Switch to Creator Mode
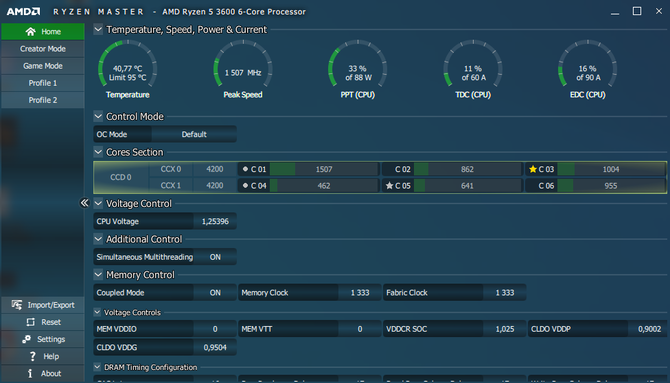This screenshot has height=383, width=670. (43, 49)
